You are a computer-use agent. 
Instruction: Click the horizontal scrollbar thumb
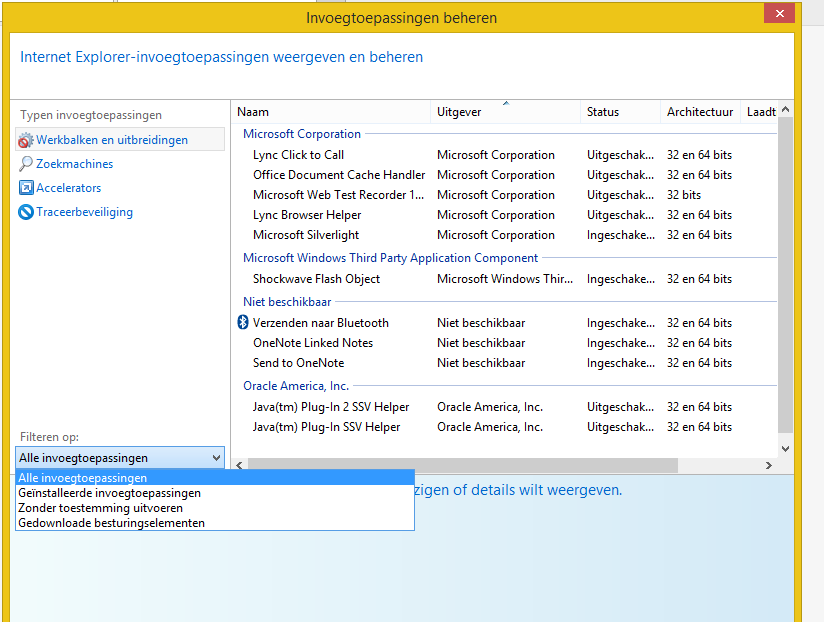click(x=463, y=465)
